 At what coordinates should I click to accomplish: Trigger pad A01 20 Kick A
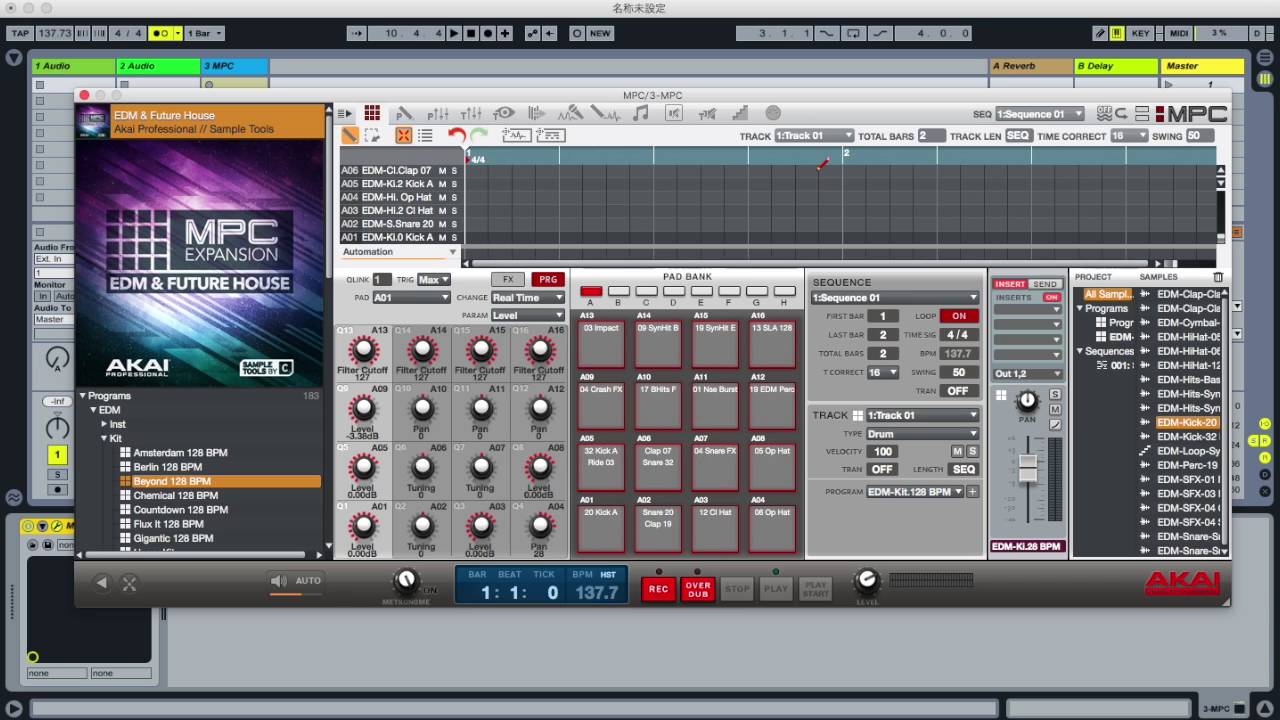pos(600,529)
